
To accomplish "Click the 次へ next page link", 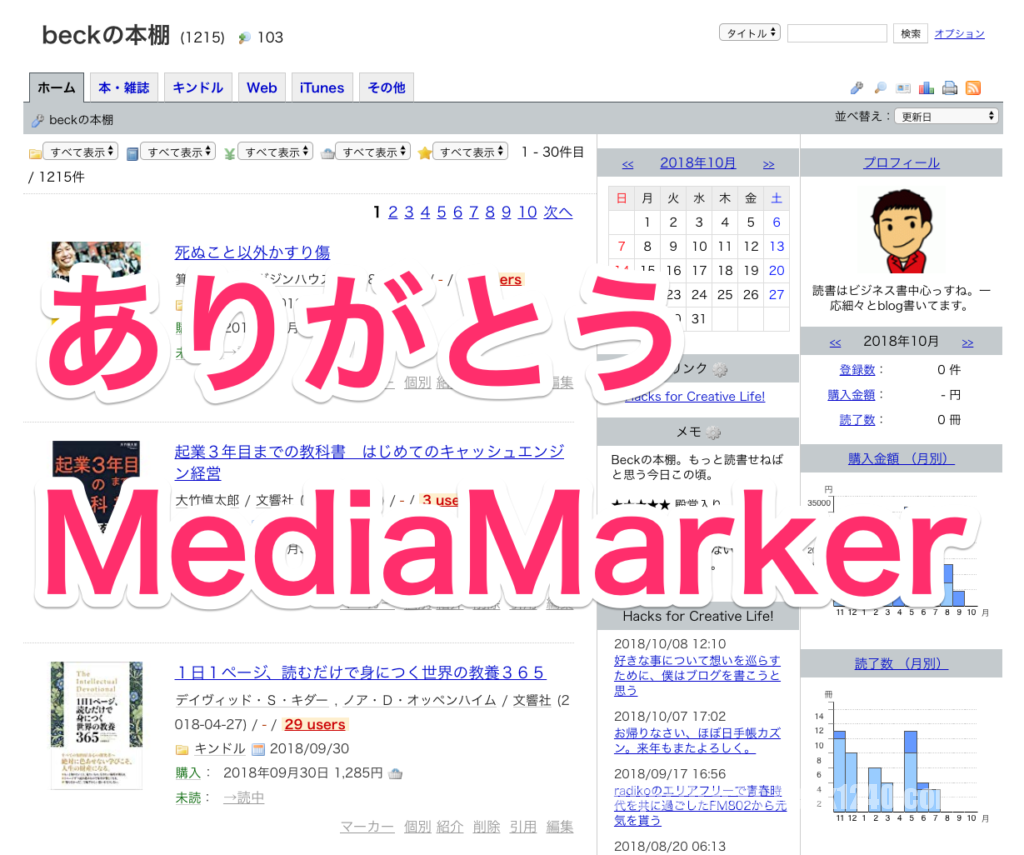I will pos(558,212).
